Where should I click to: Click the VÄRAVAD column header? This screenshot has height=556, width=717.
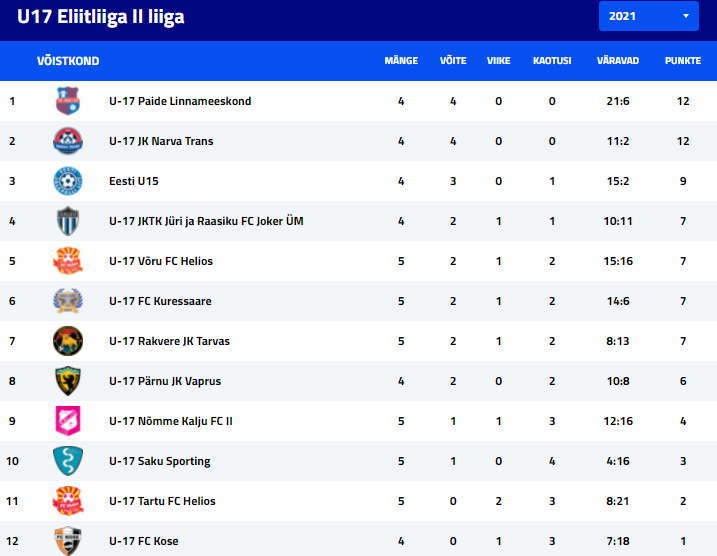tap(618, 61)
